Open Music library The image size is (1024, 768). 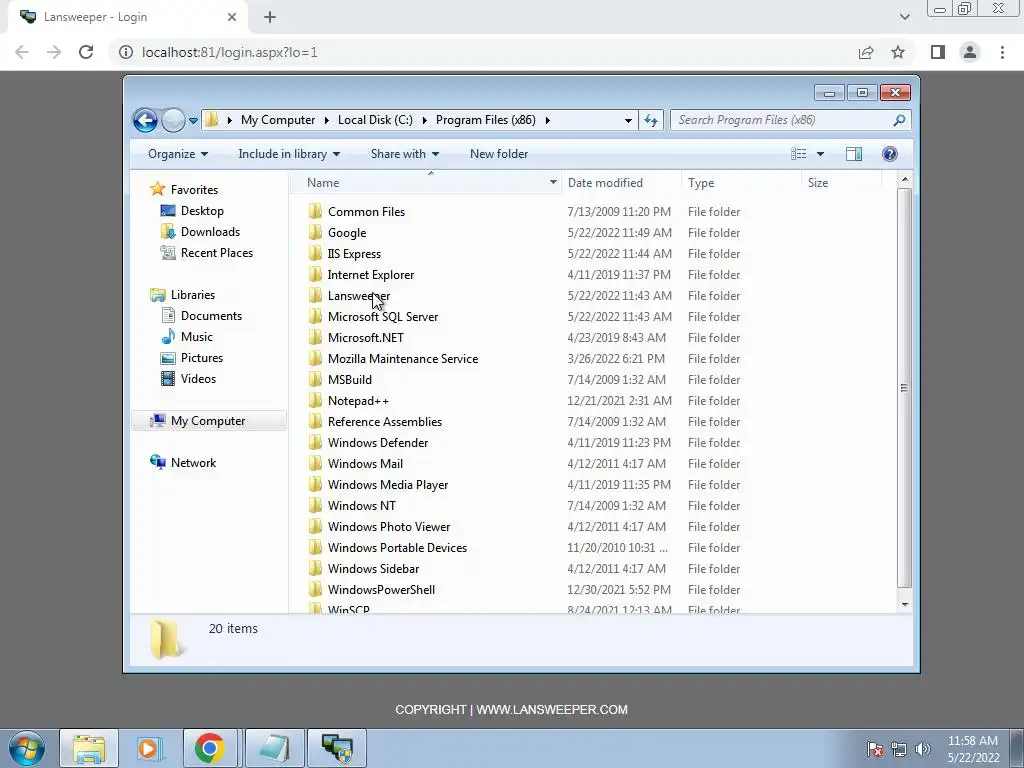tap(197, 337)
